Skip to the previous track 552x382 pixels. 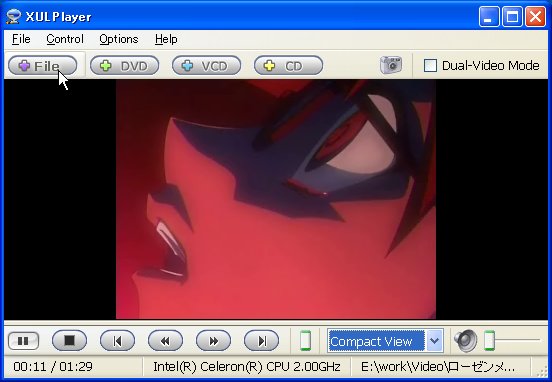click(x=117, y=340)
